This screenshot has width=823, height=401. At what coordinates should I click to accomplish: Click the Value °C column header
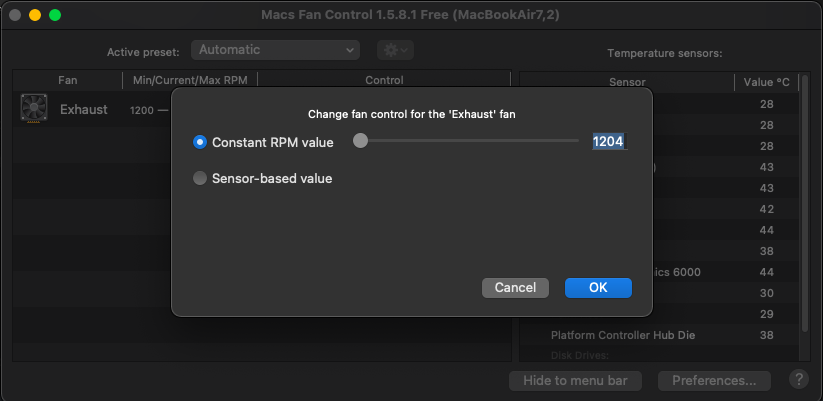[x=766, y=82]
